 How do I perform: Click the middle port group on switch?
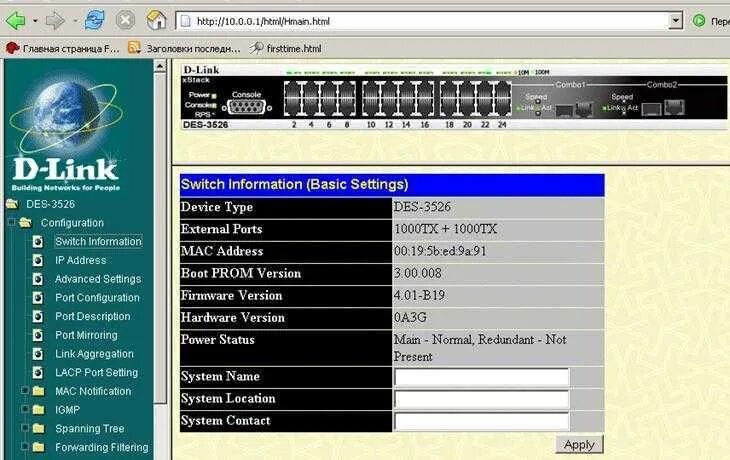(398, 98)
